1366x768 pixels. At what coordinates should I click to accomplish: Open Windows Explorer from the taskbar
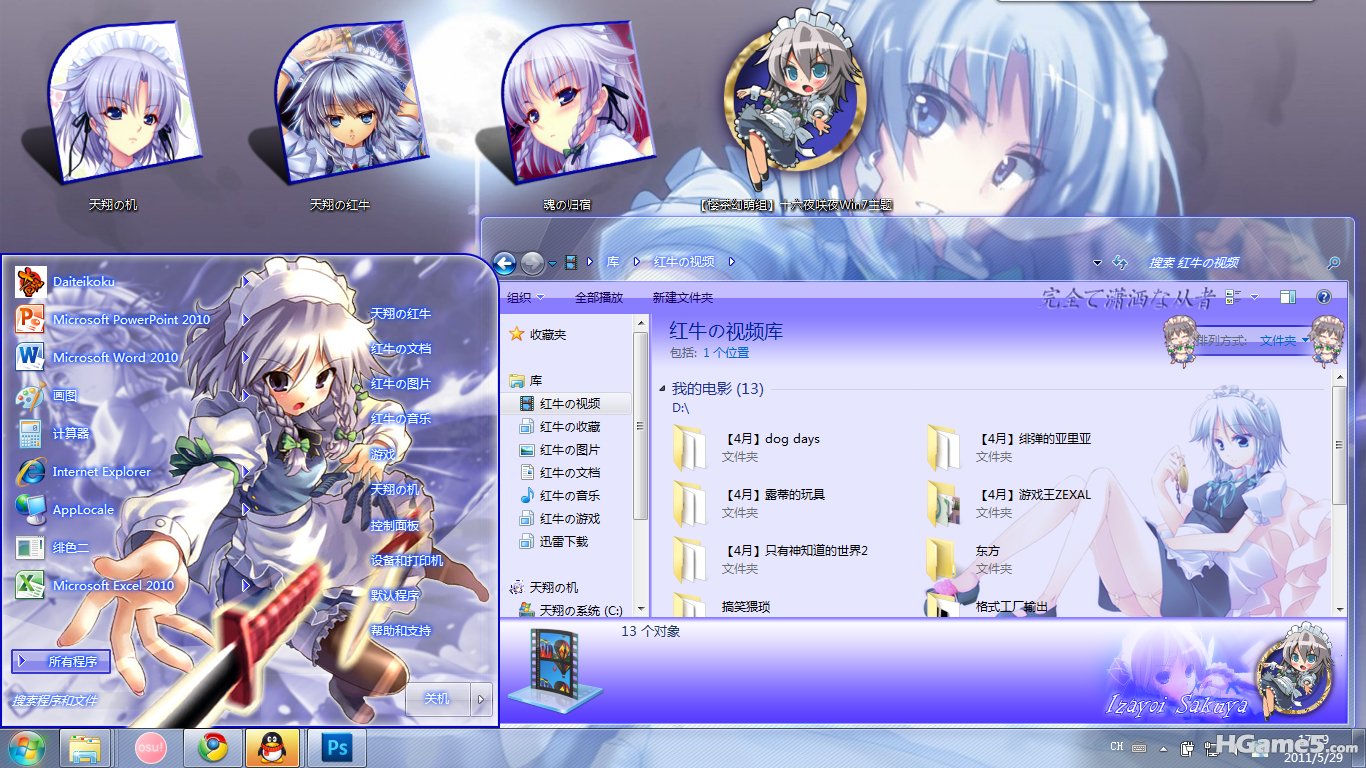point(85,748)
